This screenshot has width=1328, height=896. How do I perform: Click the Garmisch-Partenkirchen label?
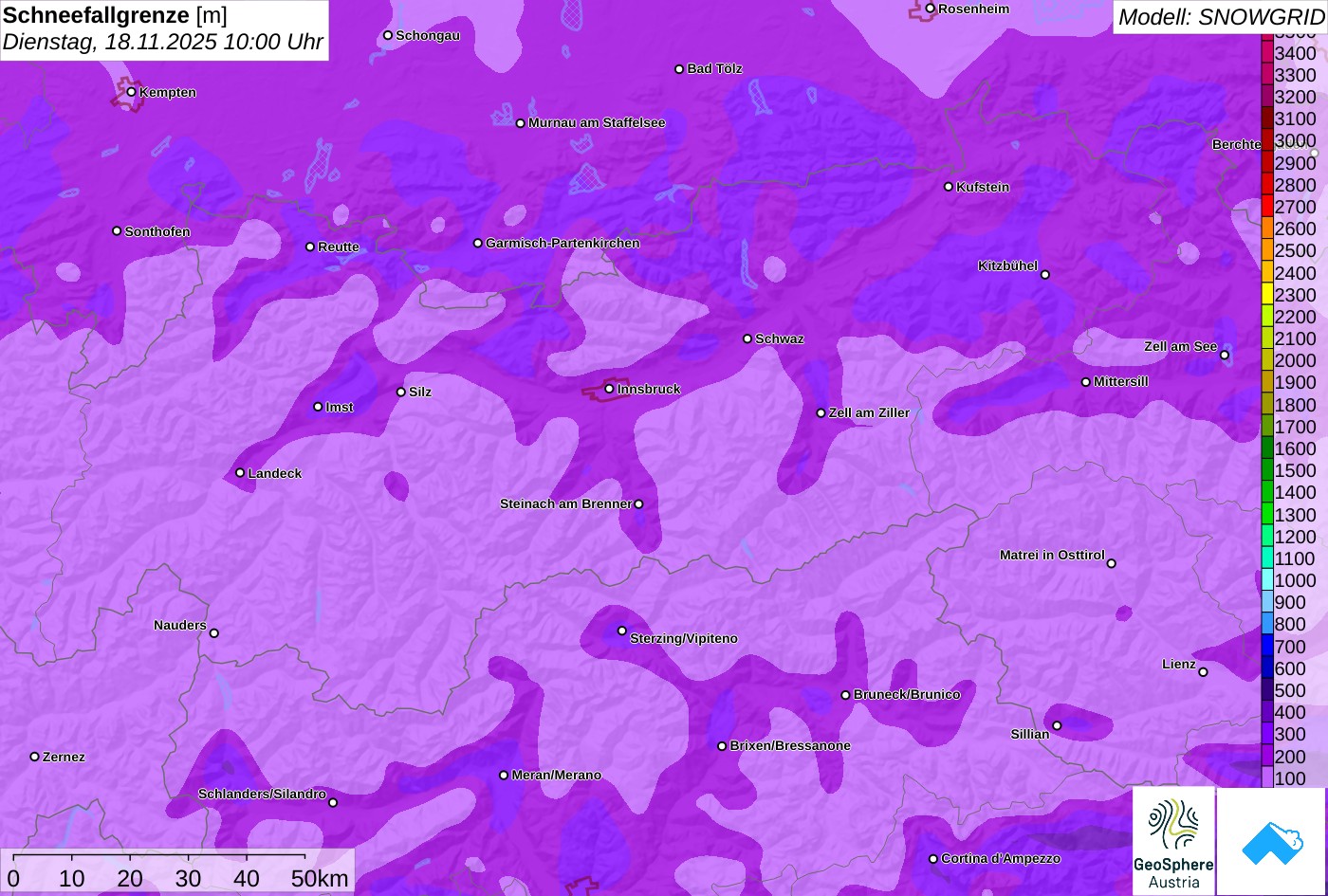pos(563,243)
